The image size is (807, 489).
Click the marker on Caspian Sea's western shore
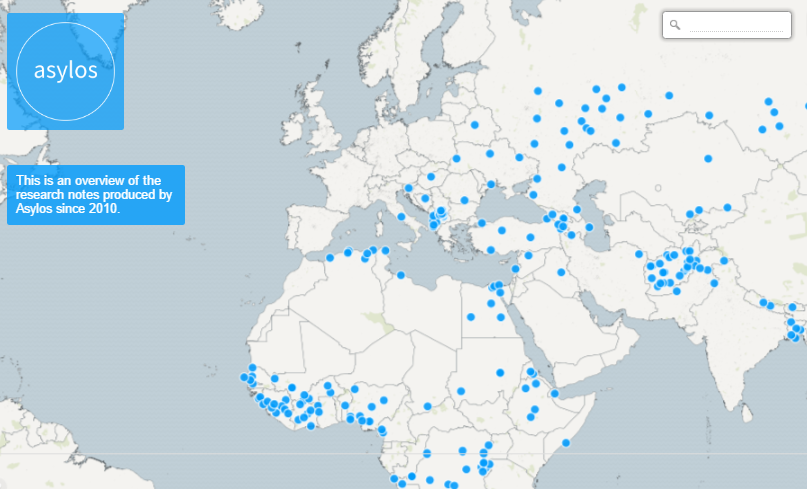pos(590,228)
